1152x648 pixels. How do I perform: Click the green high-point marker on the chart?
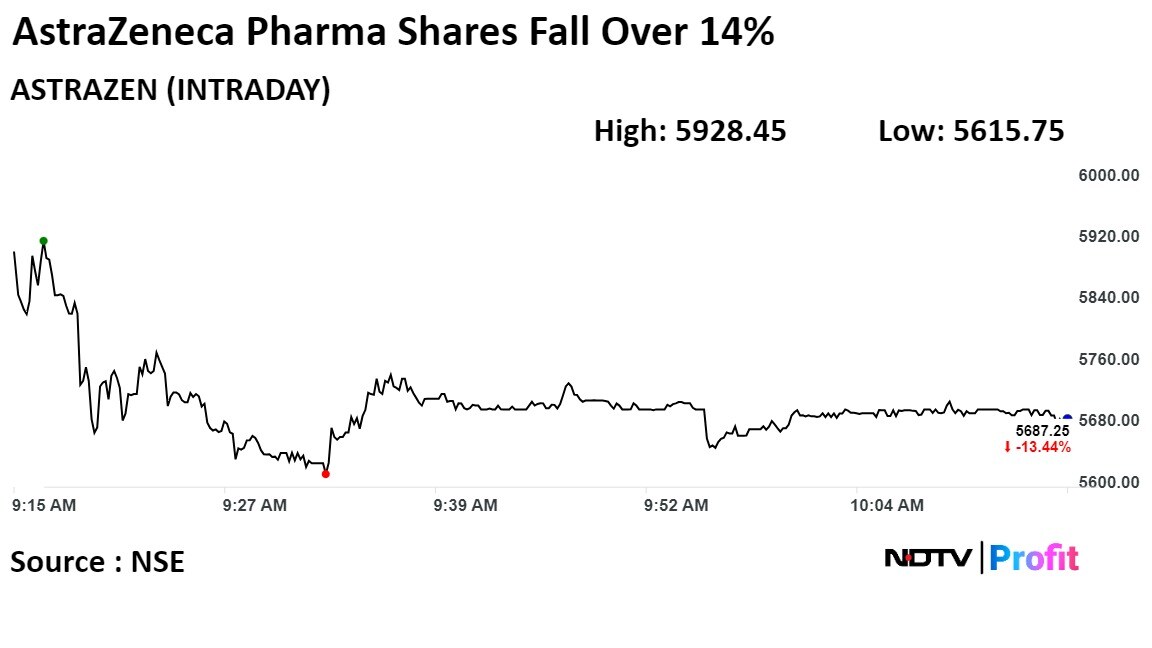point(43,241)
